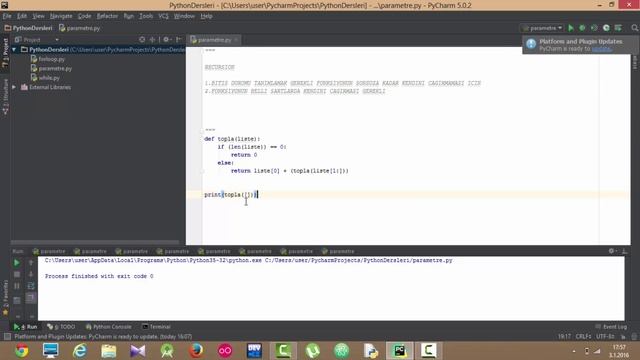
Task: Click the up arrow in Run panel
Action: point(31,263)
